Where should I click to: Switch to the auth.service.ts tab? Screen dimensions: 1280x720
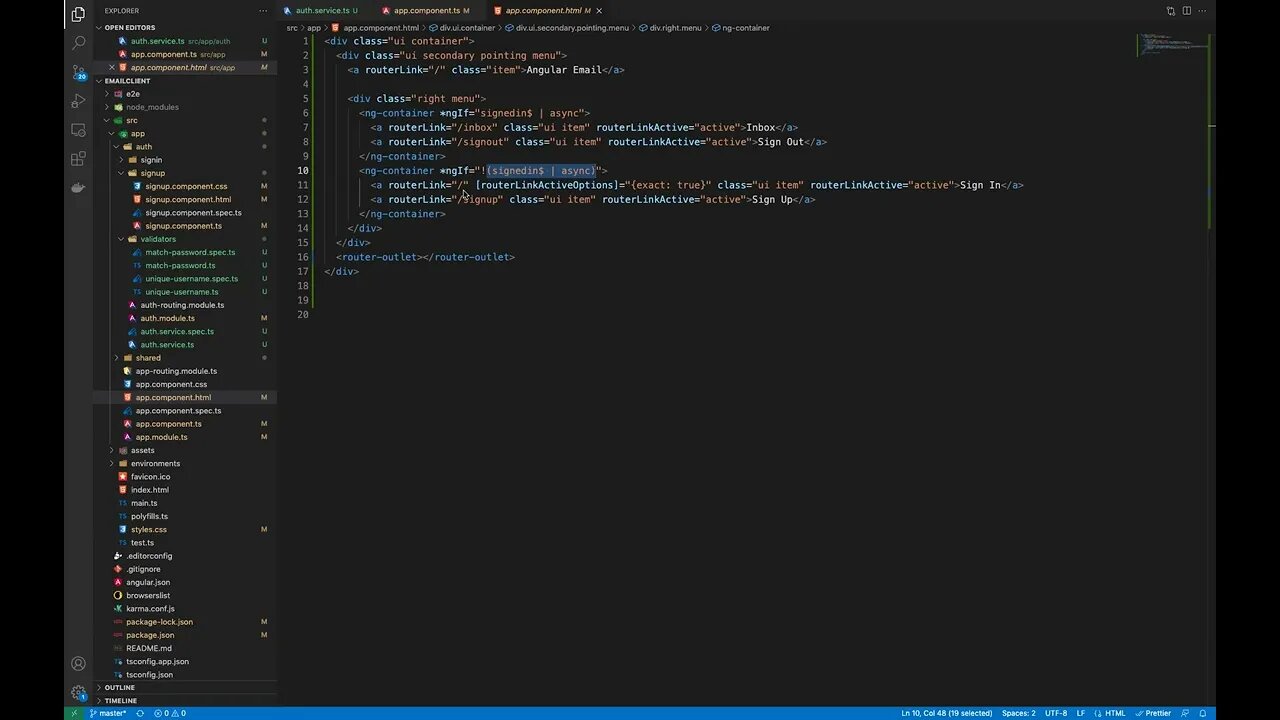(322, 11)
